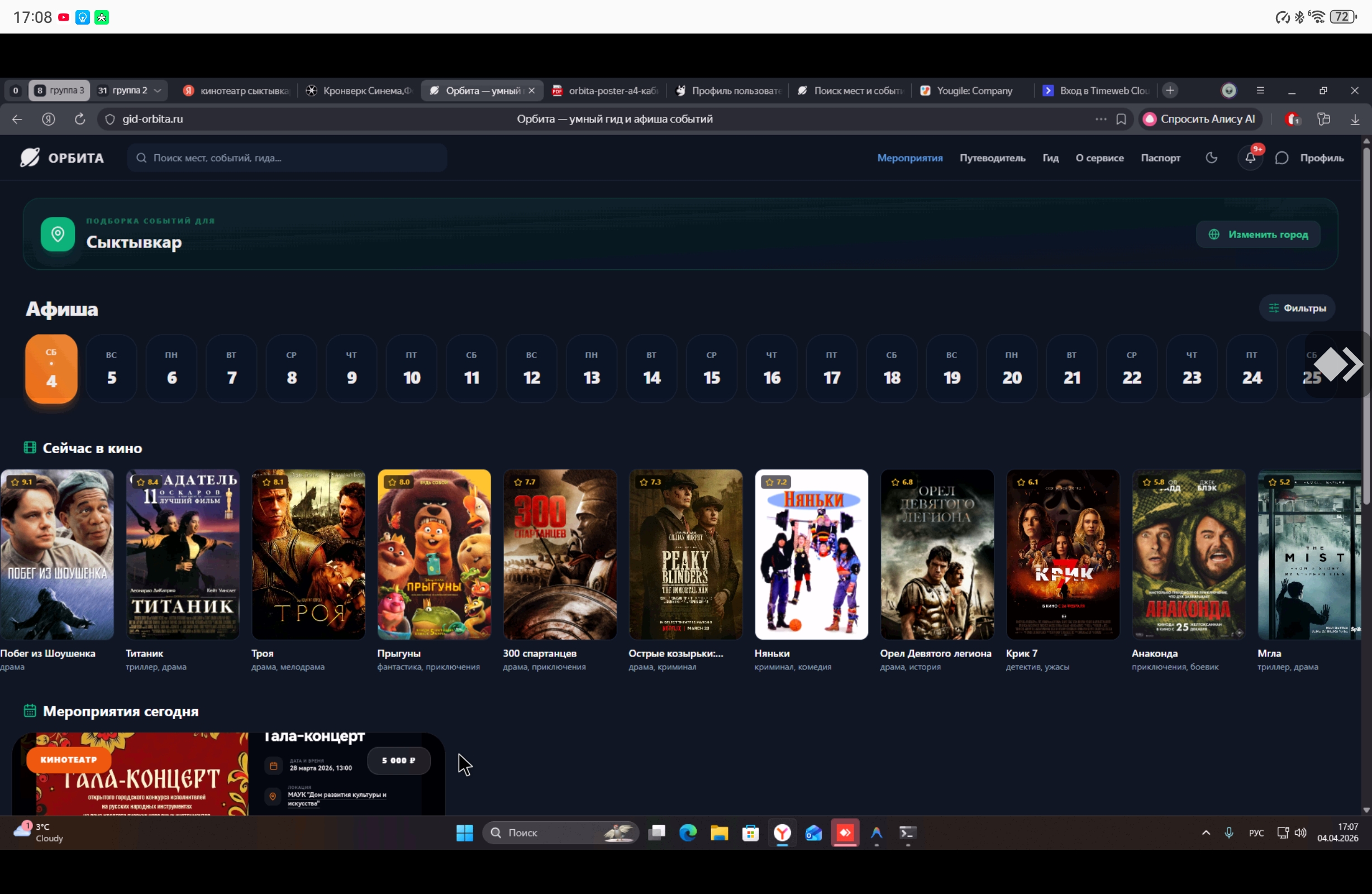Open Microsoft Store from the taskbar
This screenshot has height=894, width=1372.
[x=751, y=833]
